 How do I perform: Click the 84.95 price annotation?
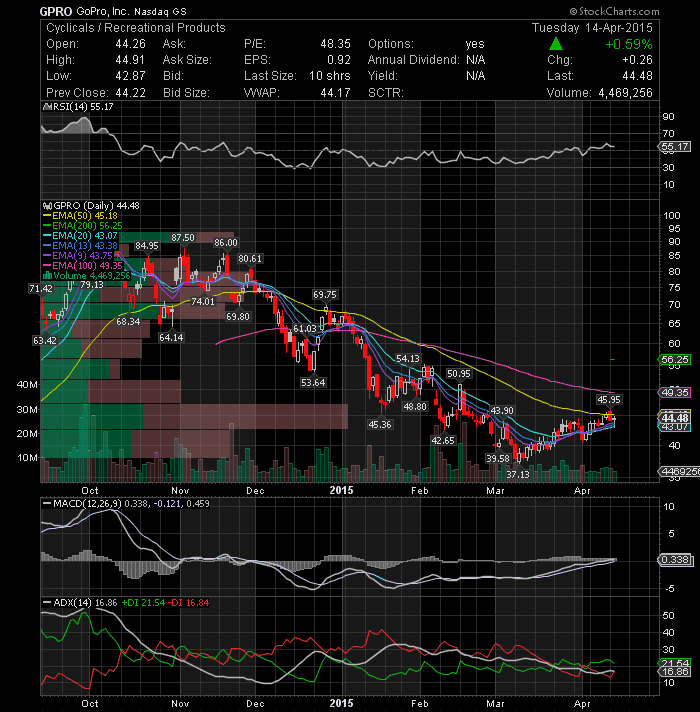(x=147, y=246)
